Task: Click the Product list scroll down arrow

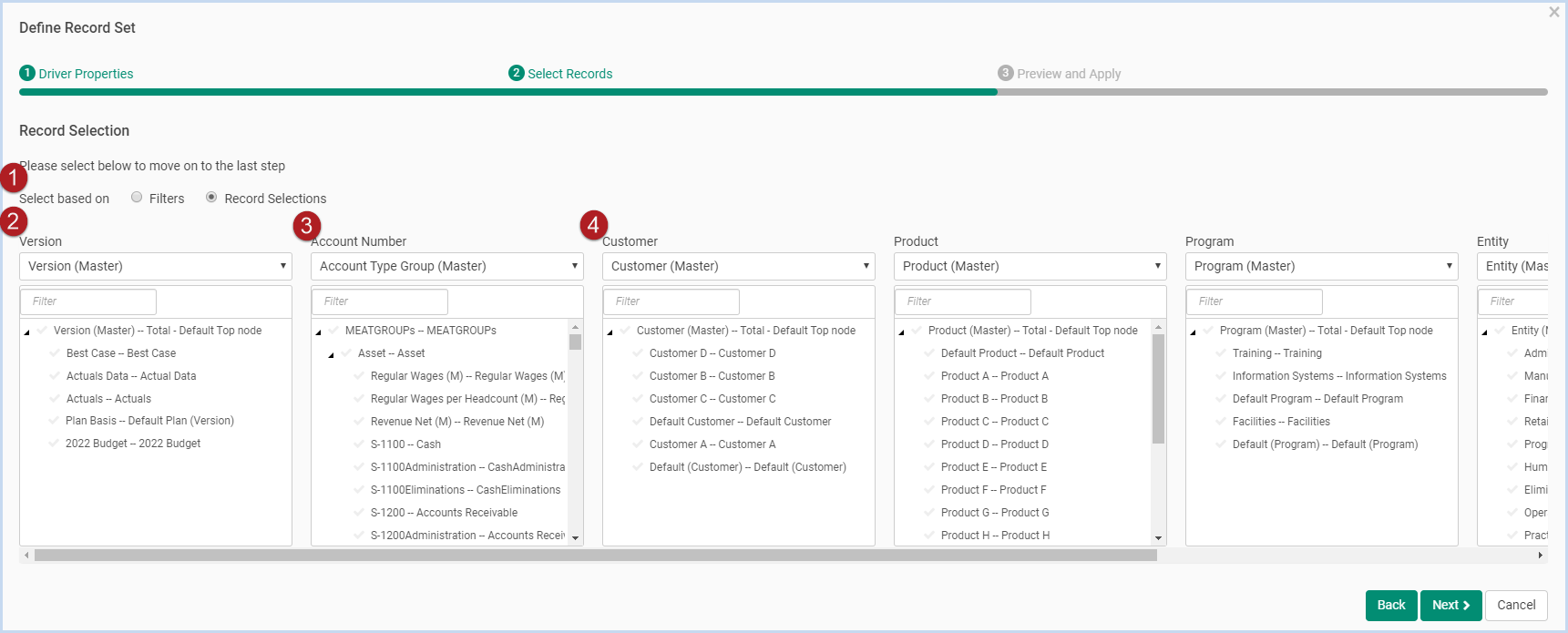Action: pyautogui.click(x=1158, y=538)
